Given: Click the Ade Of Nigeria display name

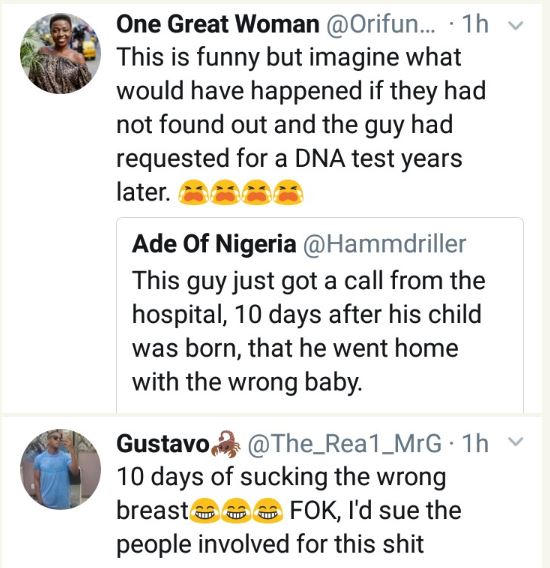Looking at the screenshot, I should [x=214, y=243].
